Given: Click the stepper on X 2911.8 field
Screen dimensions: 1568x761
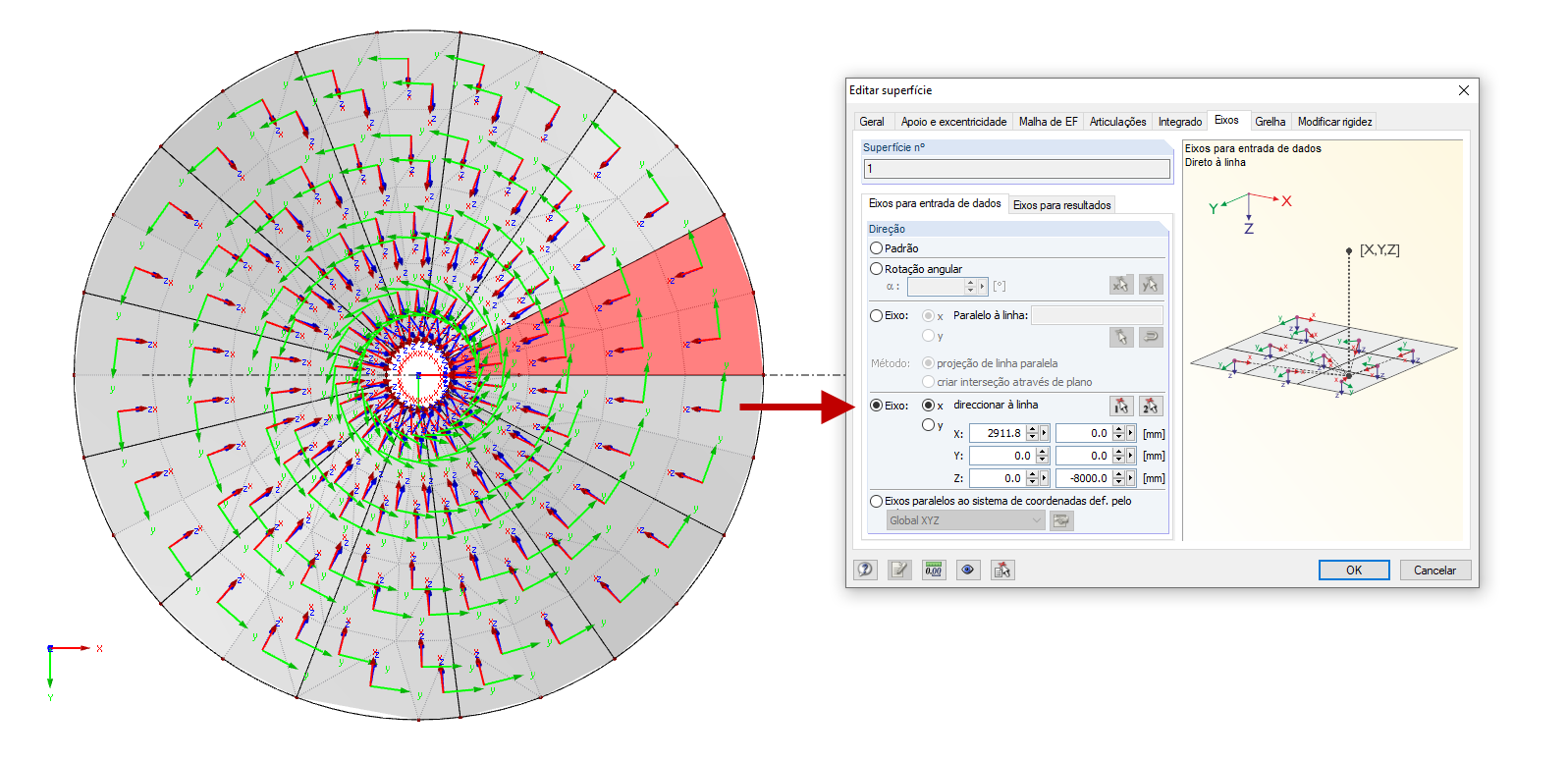Looking at the screenshot, I should [1032, 433].
